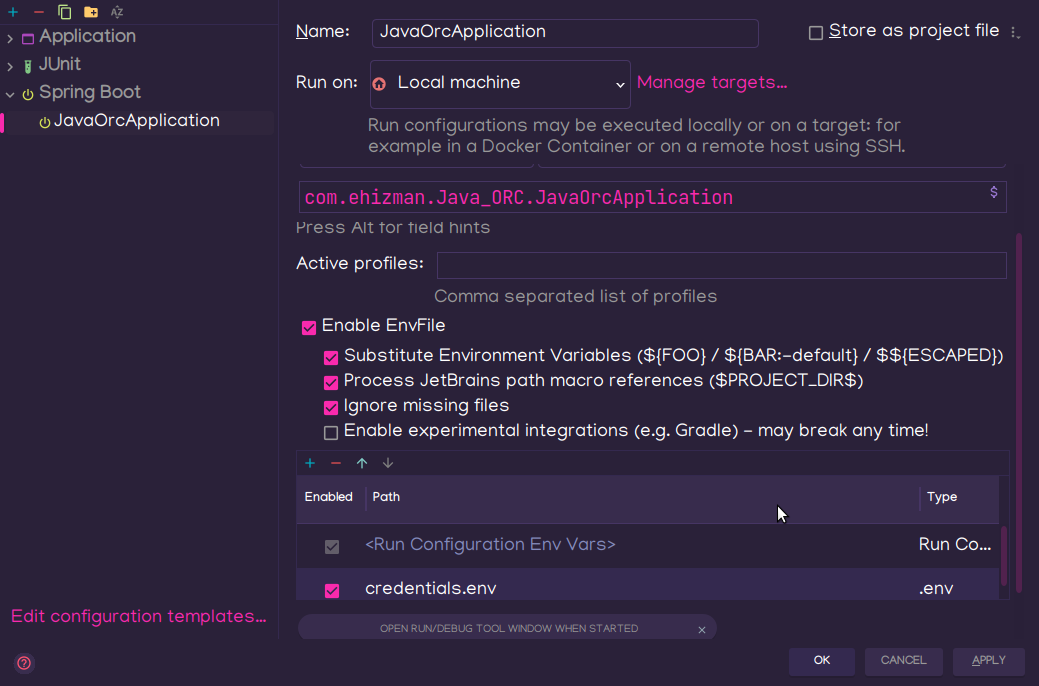Move configuration into new folder
The height and width of the screenshot is (686, 1039).
pos(91,12)
